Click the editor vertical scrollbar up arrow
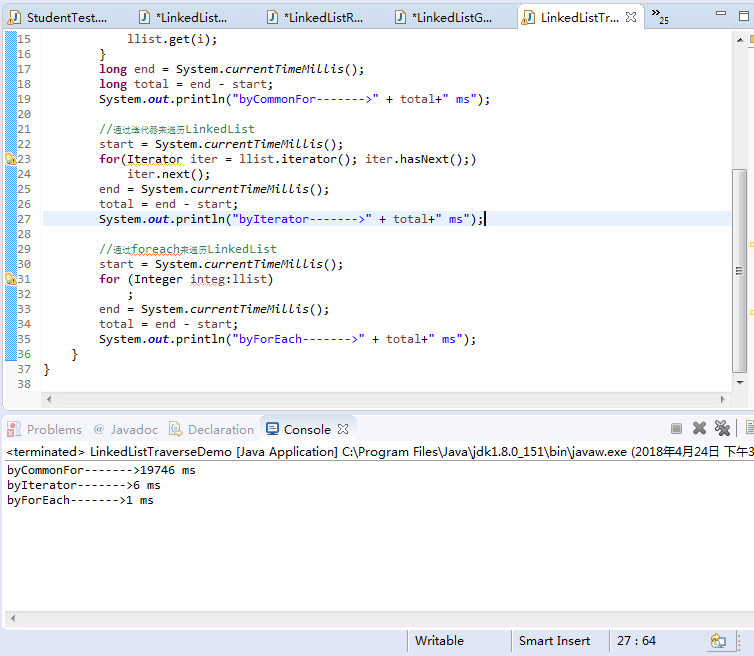This screenshot has width=754, height=656. 740,40
